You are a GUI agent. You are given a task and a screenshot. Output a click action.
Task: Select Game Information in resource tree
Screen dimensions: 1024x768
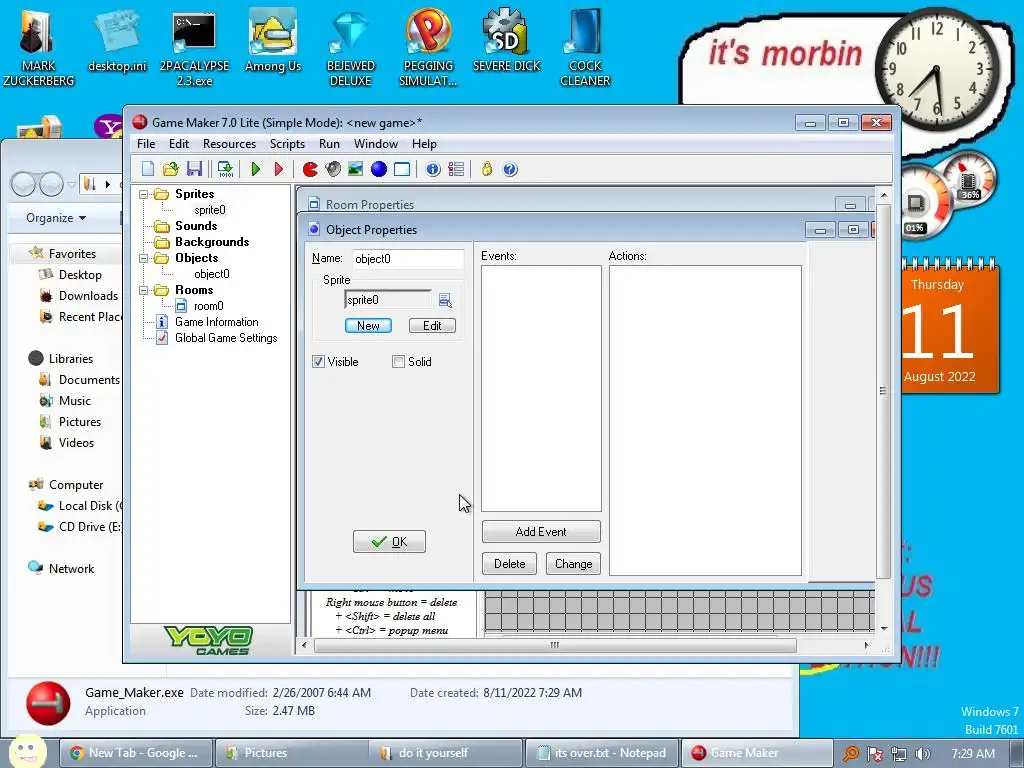216,322
